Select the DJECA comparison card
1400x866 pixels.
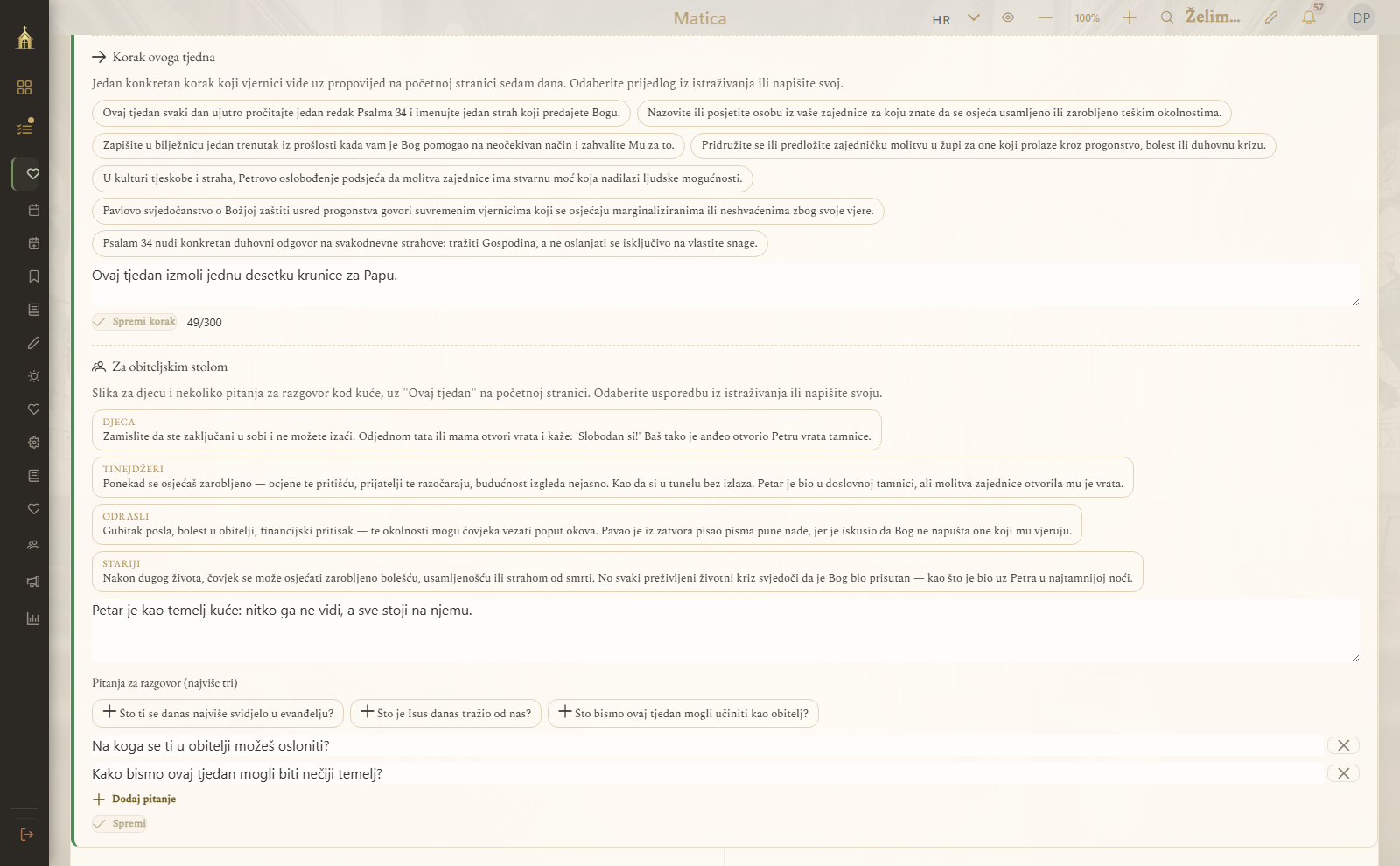(486, 430)
